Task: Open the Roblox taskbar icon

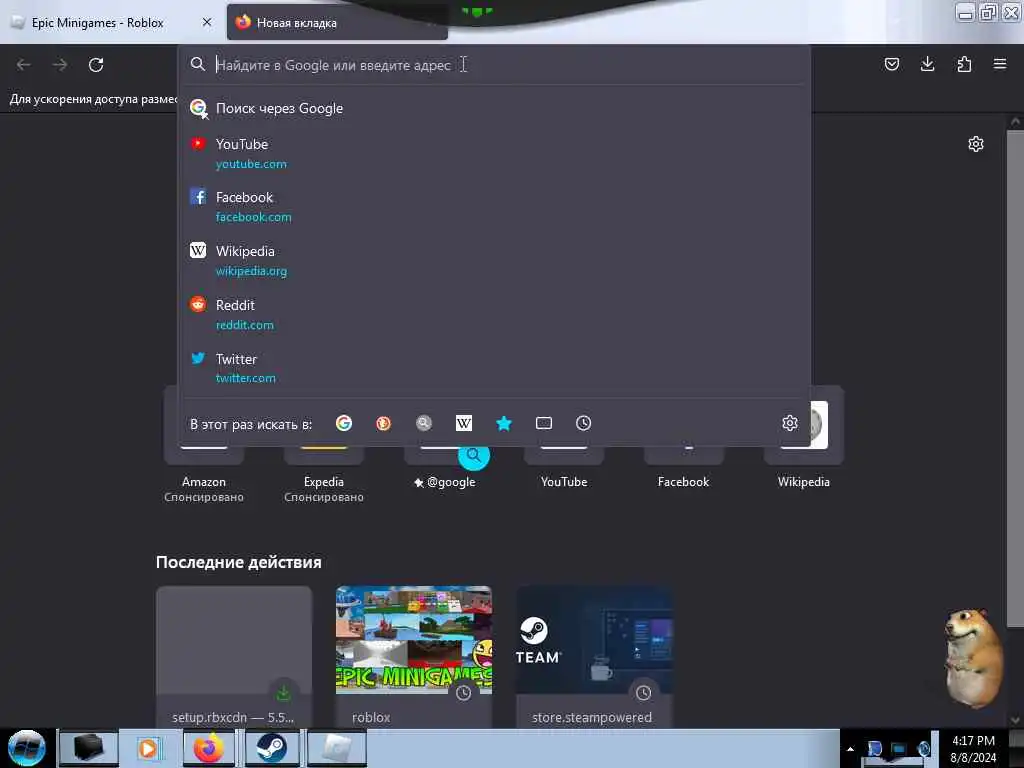Action: (x=336, y=748)
